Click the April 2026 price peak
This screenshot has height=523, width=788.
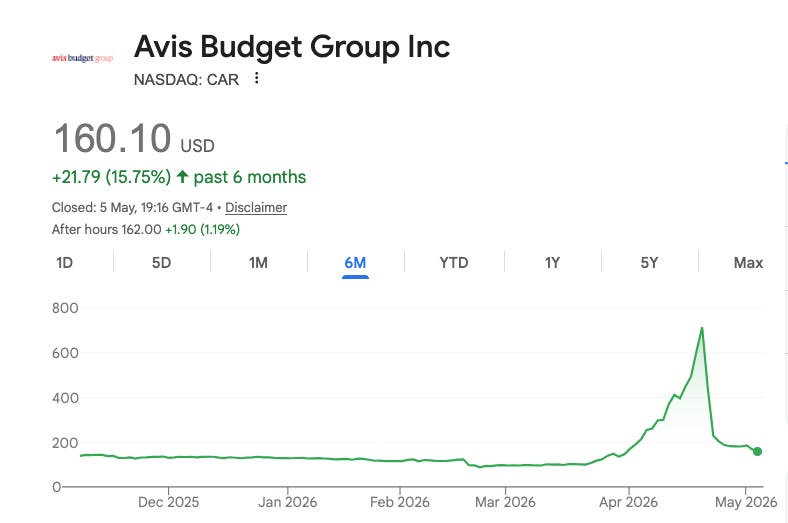702,329
